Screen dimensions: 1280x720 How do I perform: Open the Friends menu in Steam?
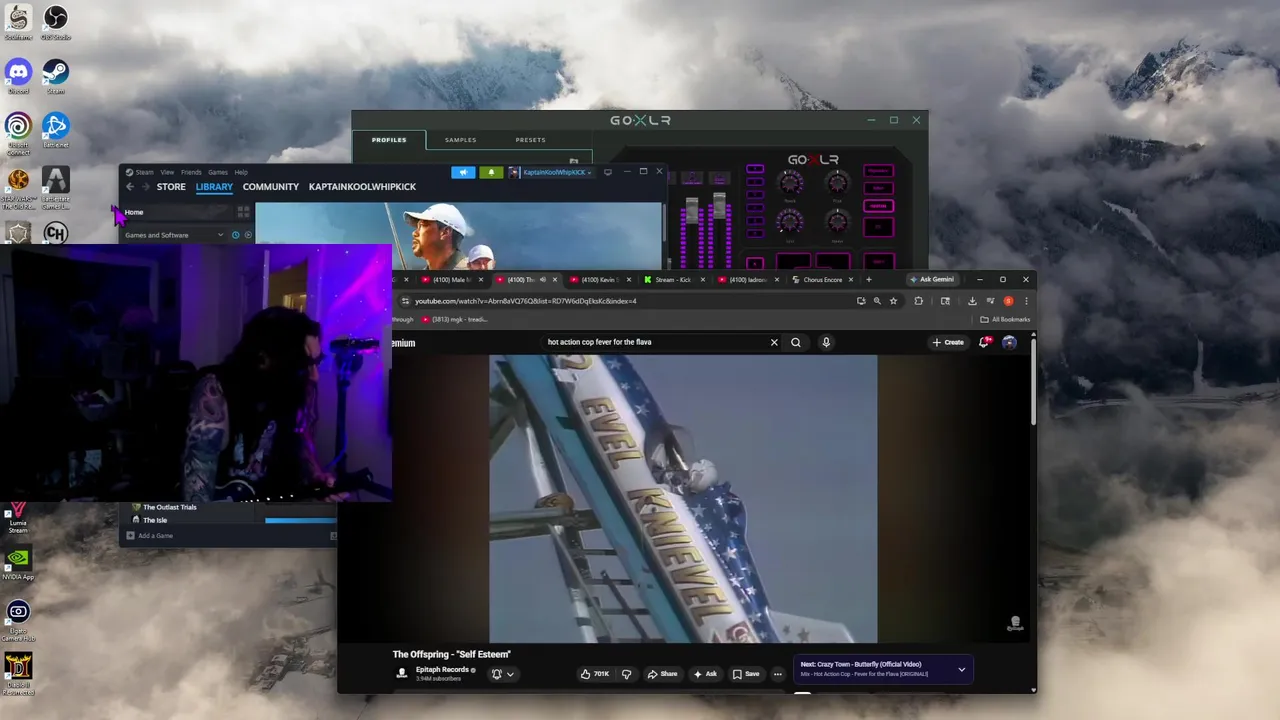(x=191, y=172)
